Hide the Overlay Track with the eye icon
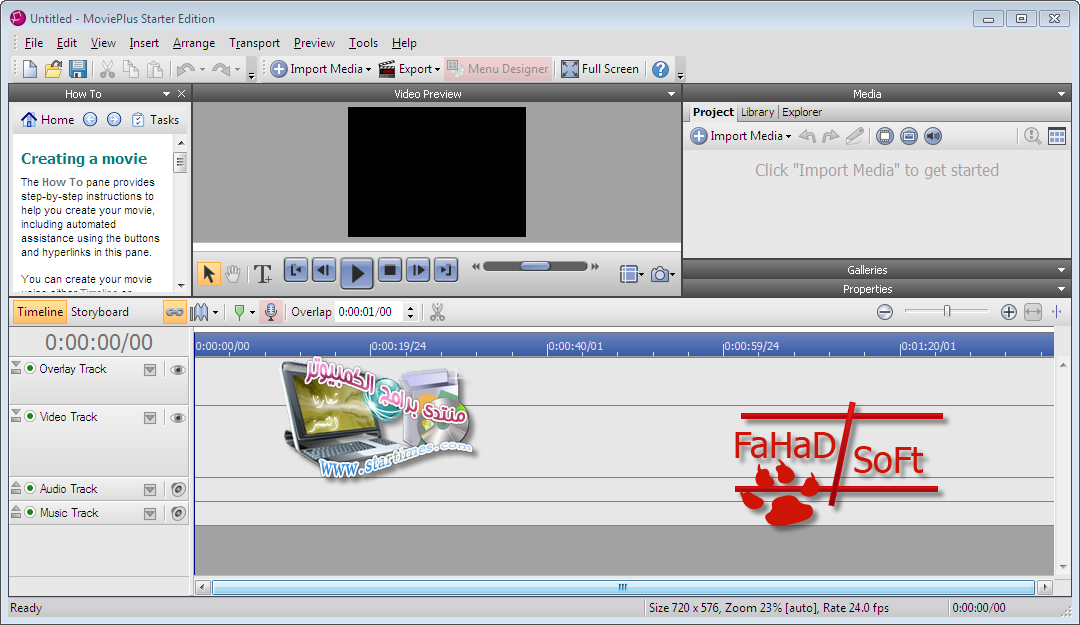1080x625 pixels. 178,370
